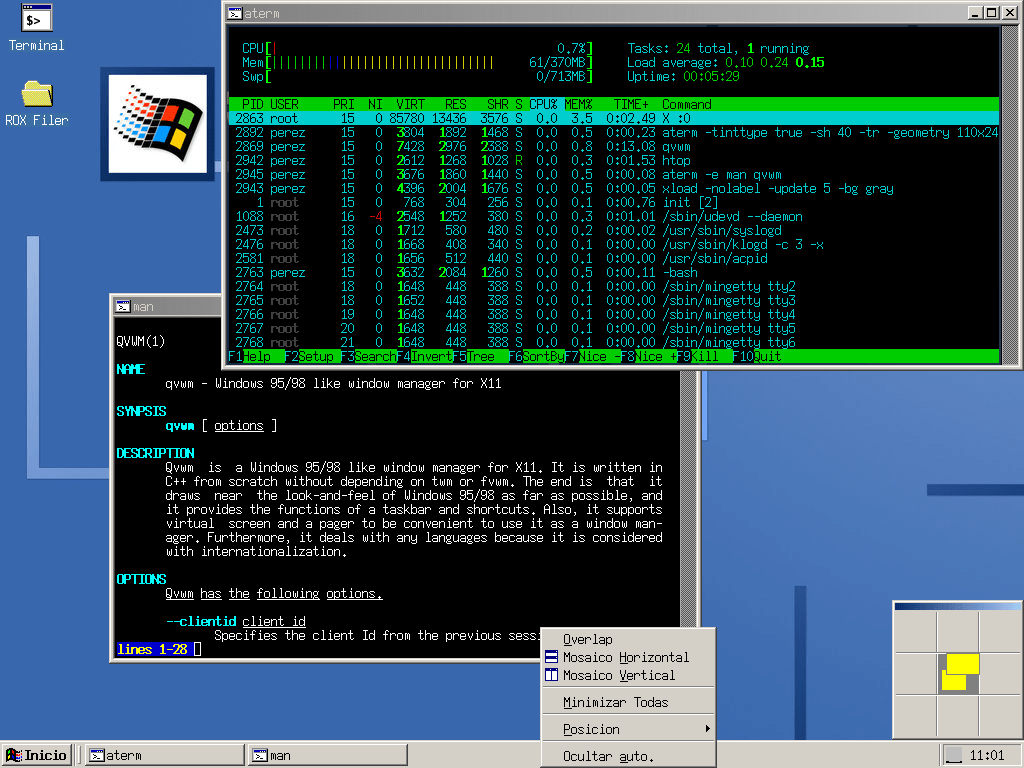Viewport: 1024px width, 768px height.
Task: Click F7 Nice - in htop footer
Action: coord(592,357)
